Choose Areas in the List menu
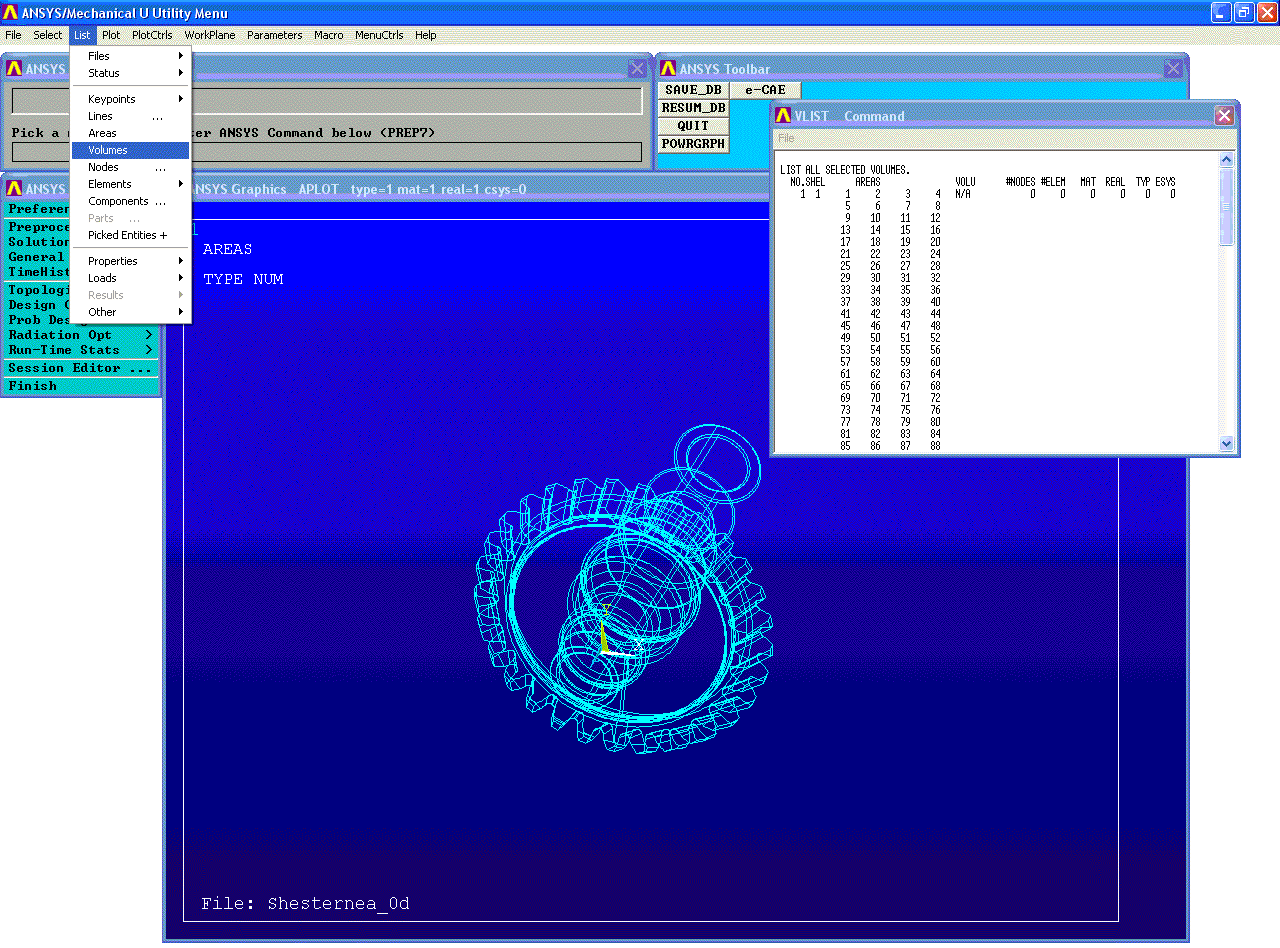 coord(130,133)
